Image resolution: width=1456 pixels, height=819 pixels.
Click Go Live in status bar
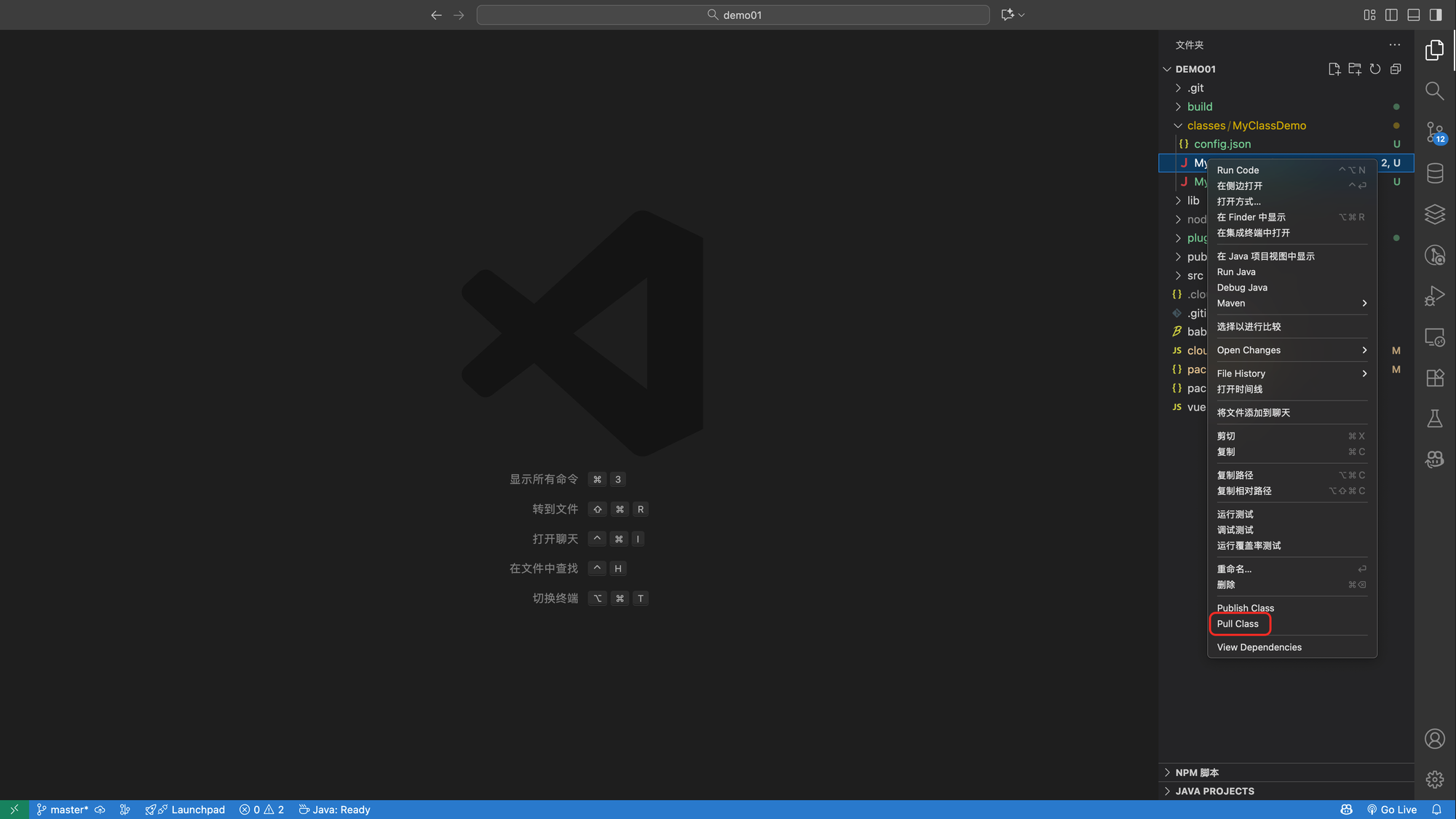pyautogui.click(x=1392, y=810)
